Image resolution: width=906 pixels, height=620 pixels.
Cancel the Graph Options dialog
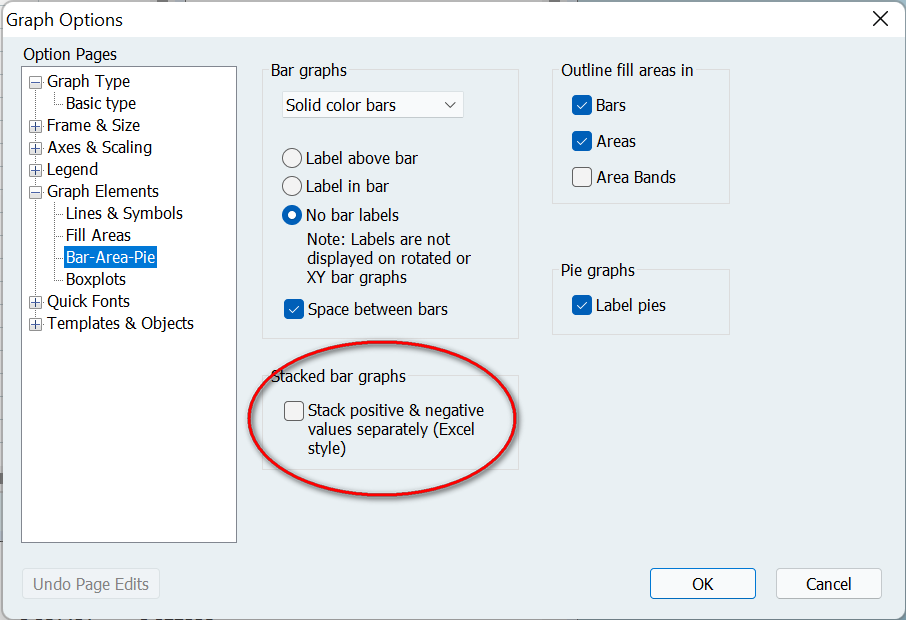tap(829, 584)
